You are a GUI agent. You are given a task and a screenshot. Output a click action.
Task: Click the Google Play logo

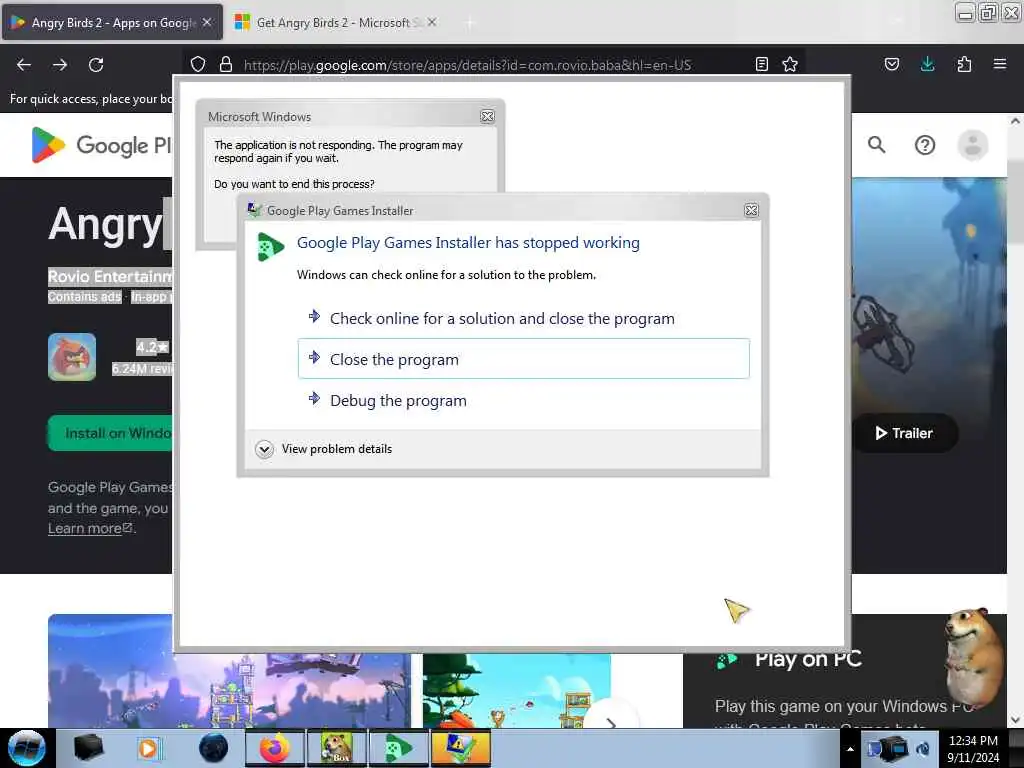point(101,144)
